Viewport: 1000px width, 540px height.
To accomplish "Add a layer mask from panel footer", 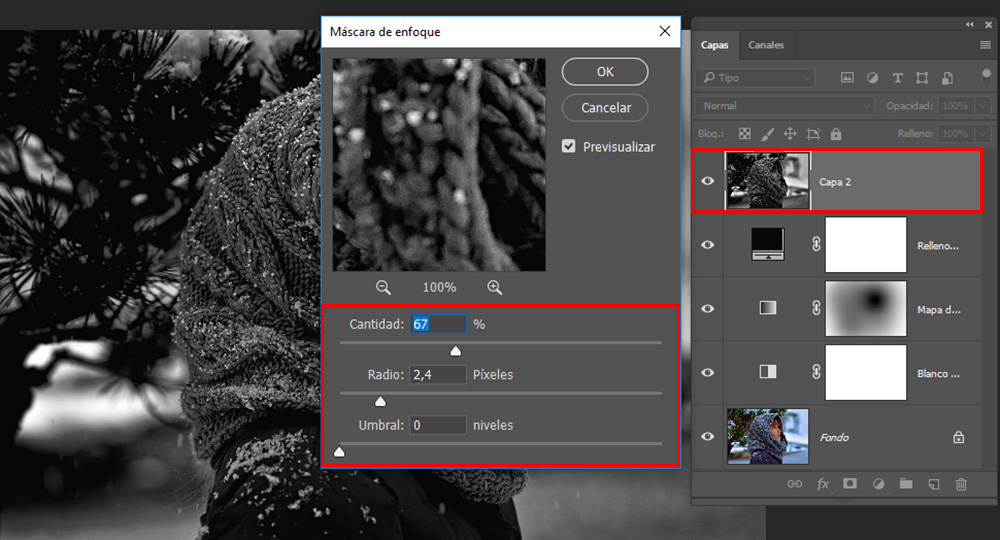I will tap(850, 484).
